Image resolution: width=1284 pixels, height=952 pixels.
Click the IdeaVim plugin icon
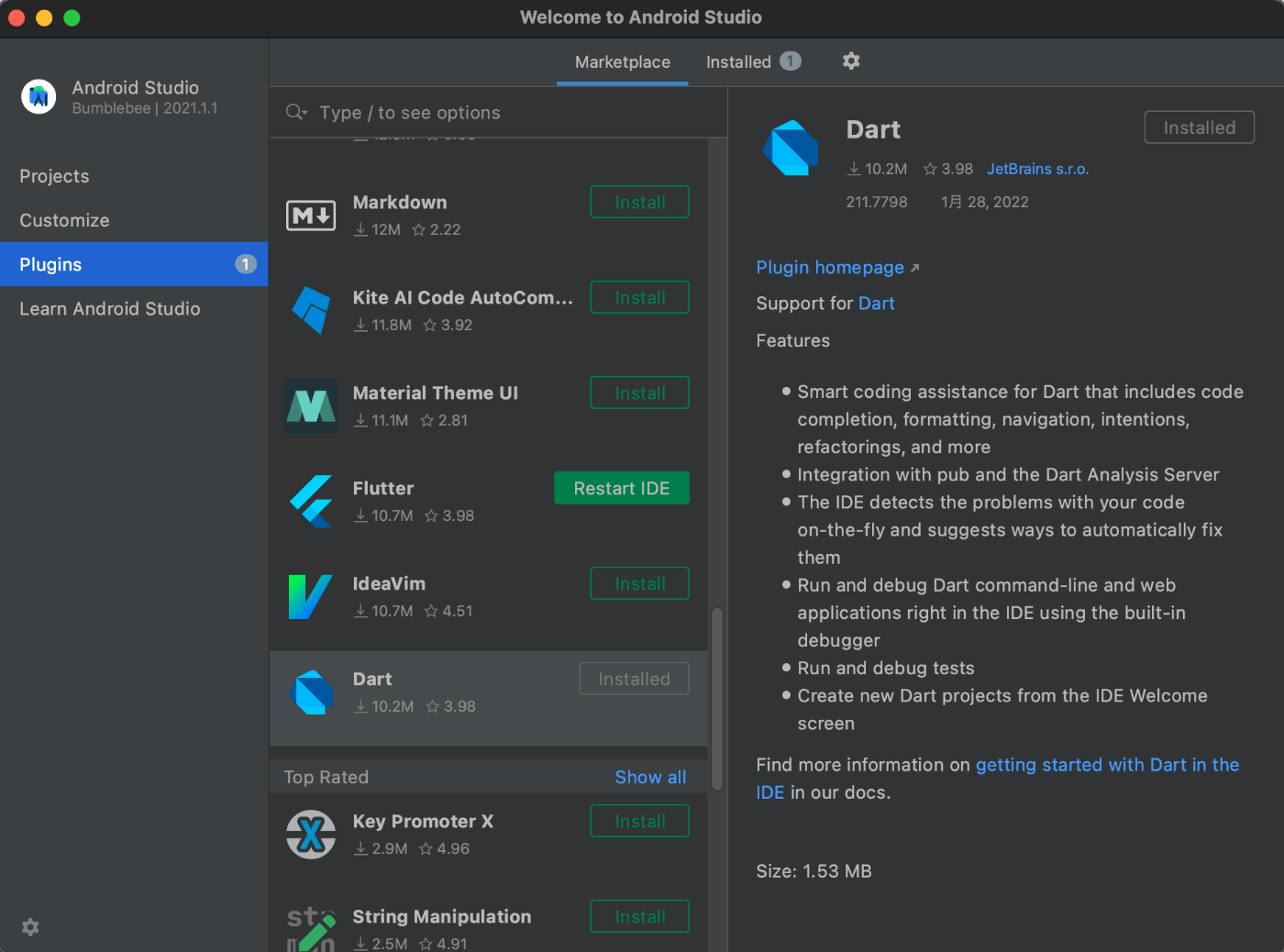pyautogui.click(x=311, y=596)
